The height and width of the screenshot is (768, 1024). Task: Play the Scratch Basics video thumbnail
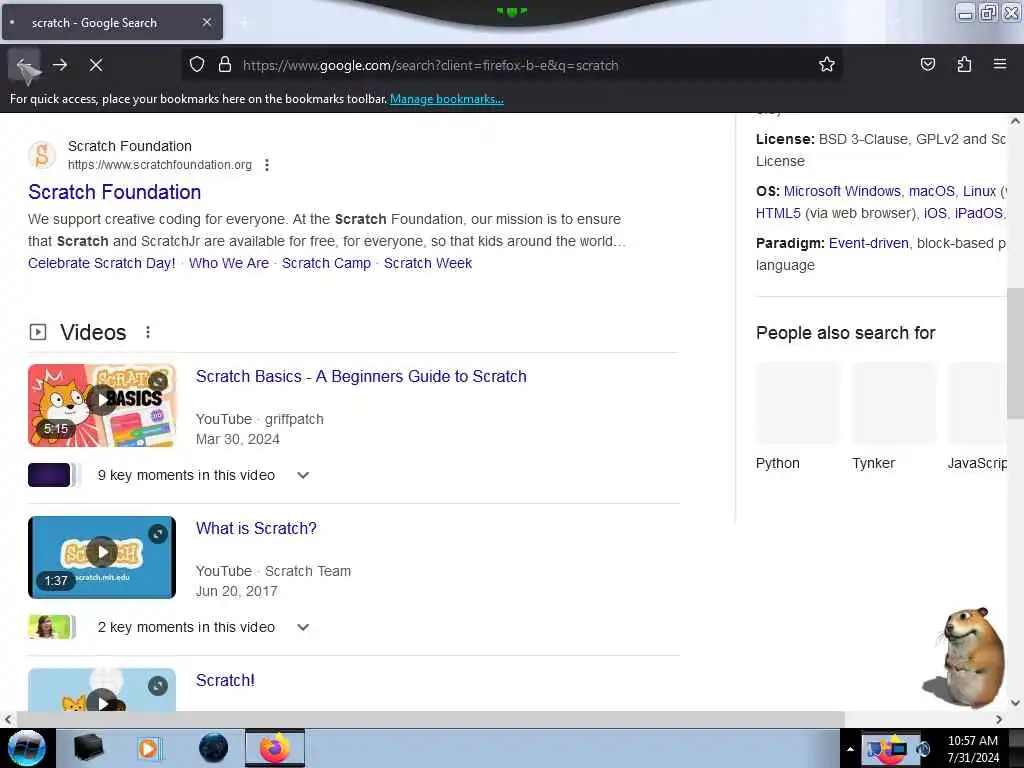point(102,406)
